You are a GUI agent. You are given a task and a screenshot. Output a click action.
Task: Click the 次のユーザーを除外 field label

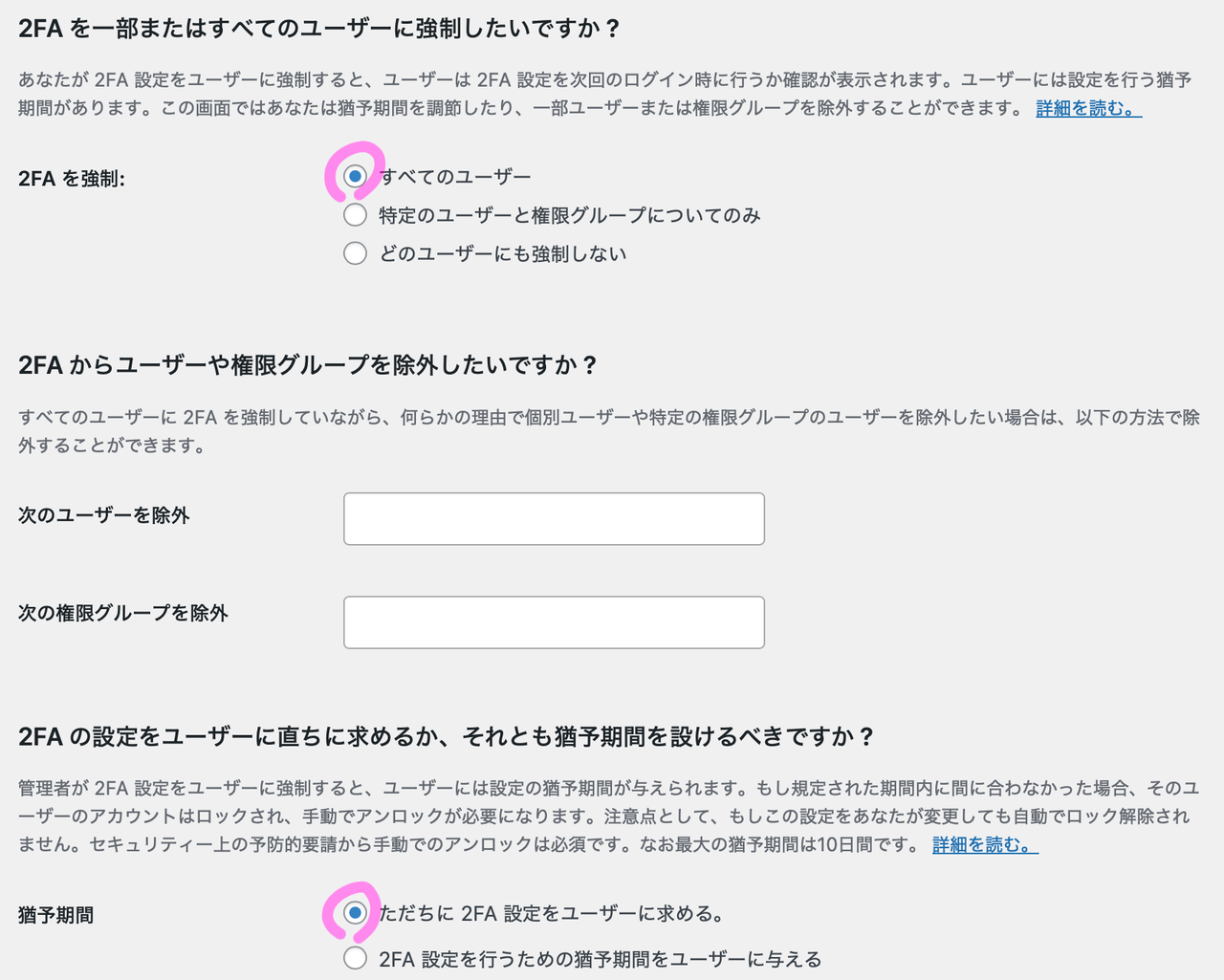pyautogui.click(x=104, y=515)
